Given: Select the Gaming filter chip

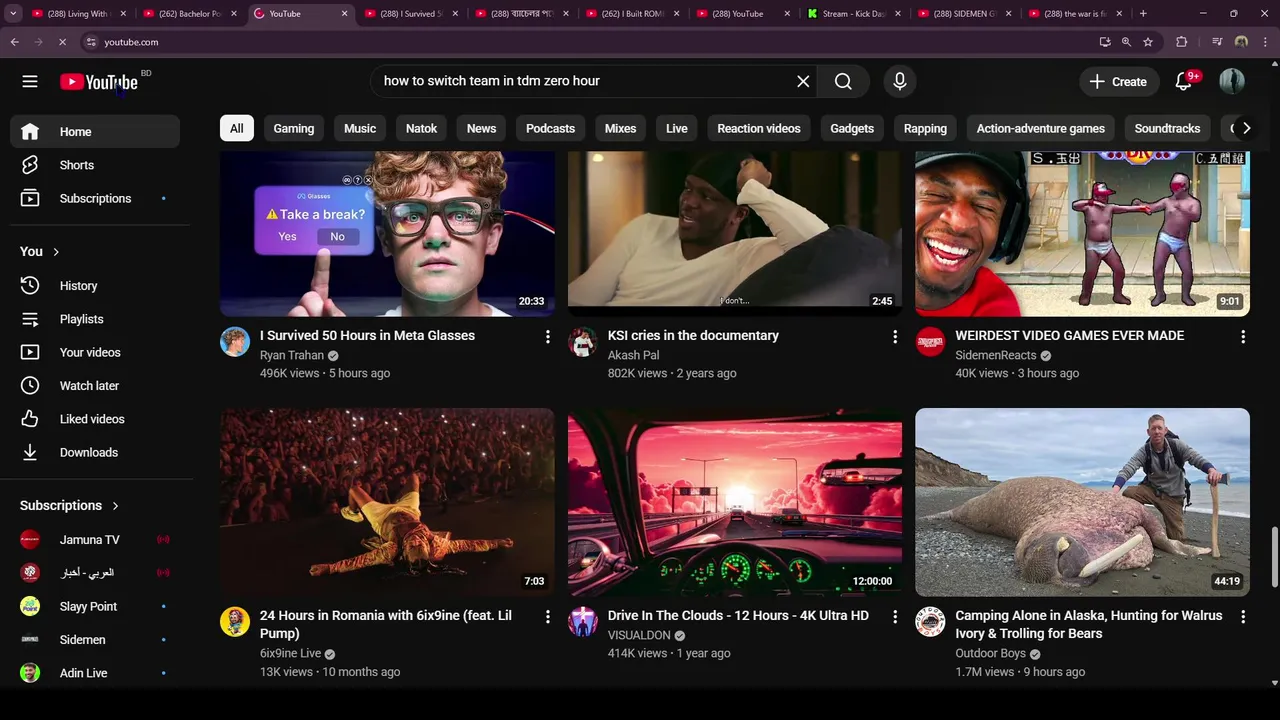Looking at the screenshot, I should 294,128.
